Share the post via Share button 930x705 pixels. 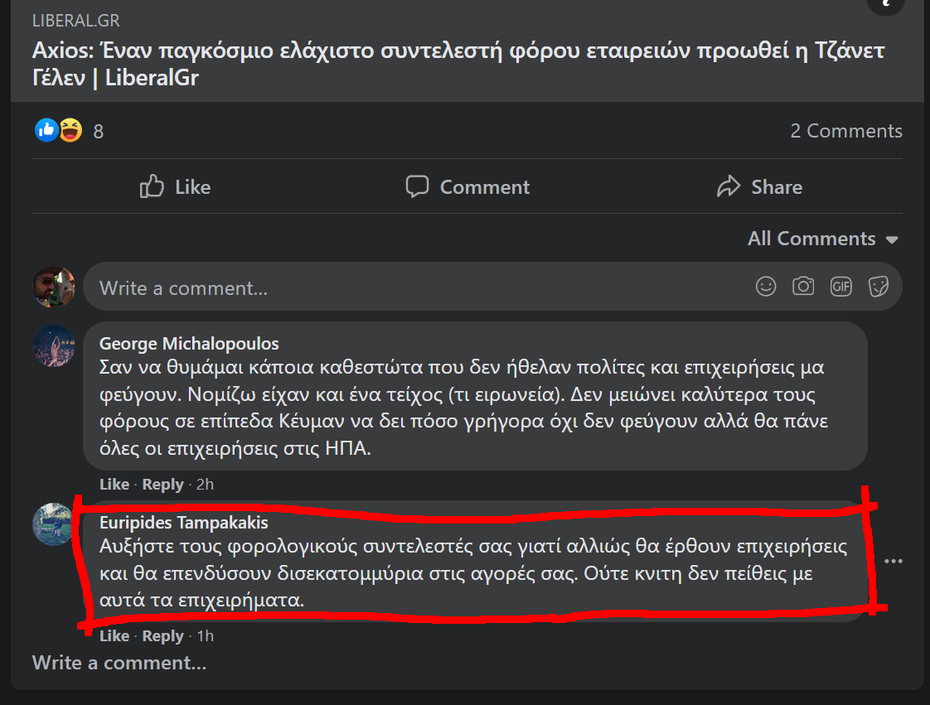(x=759, y=187)
